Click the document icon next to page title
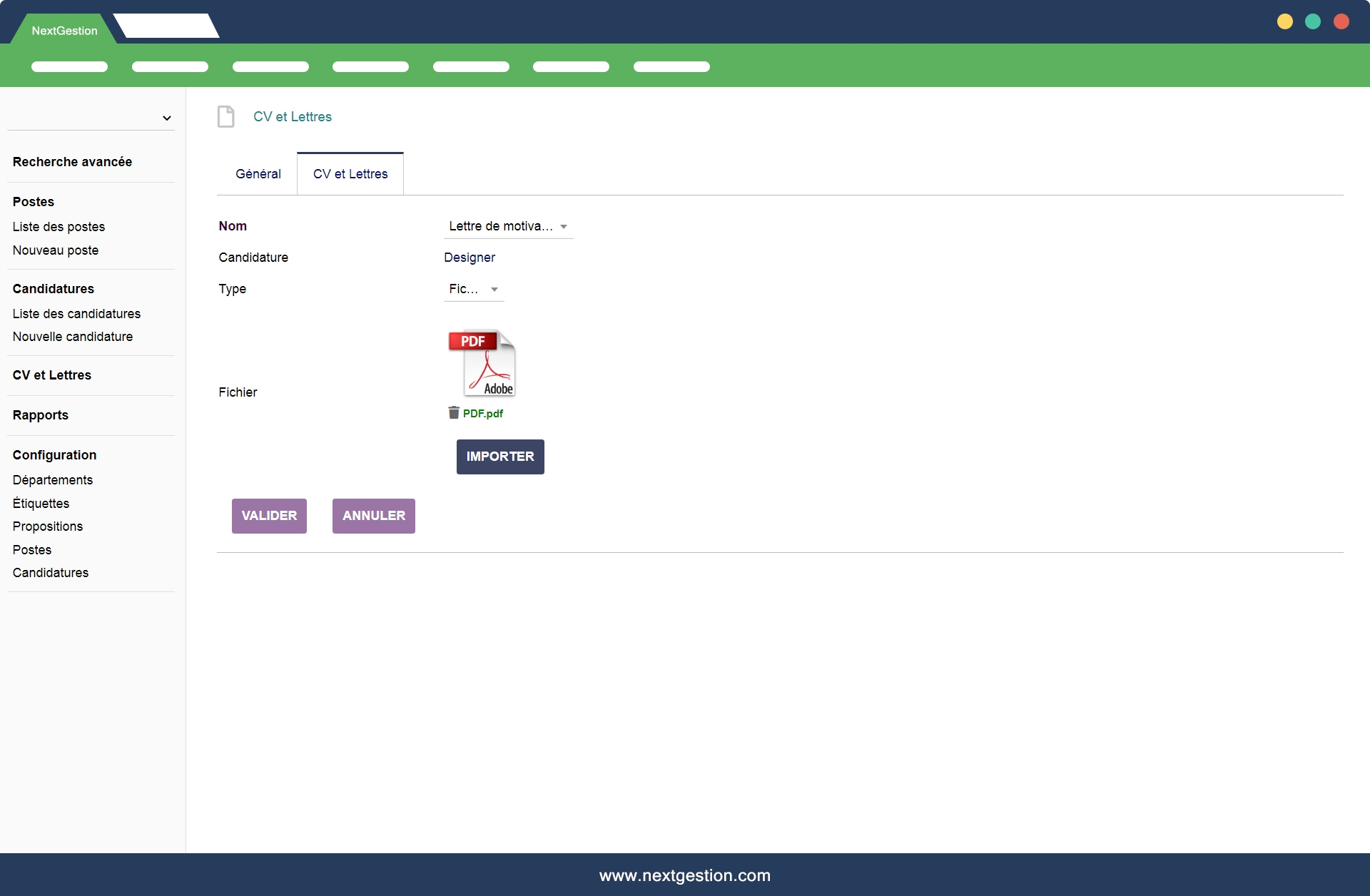The image size is (1370, 896). pos(225,116)
